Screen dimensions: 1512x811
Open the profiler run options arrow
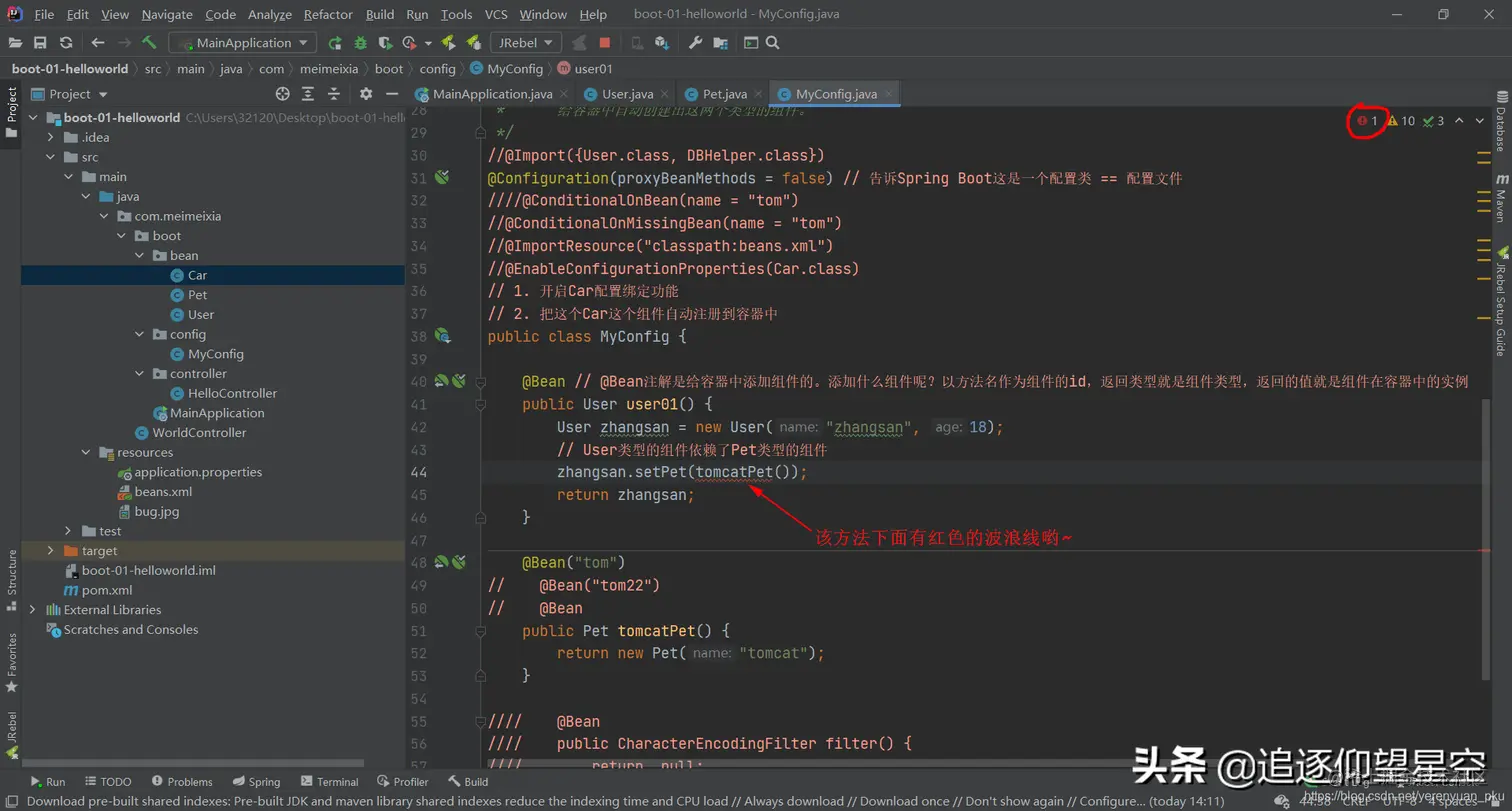pyautogui.click(x=428, y=43)
